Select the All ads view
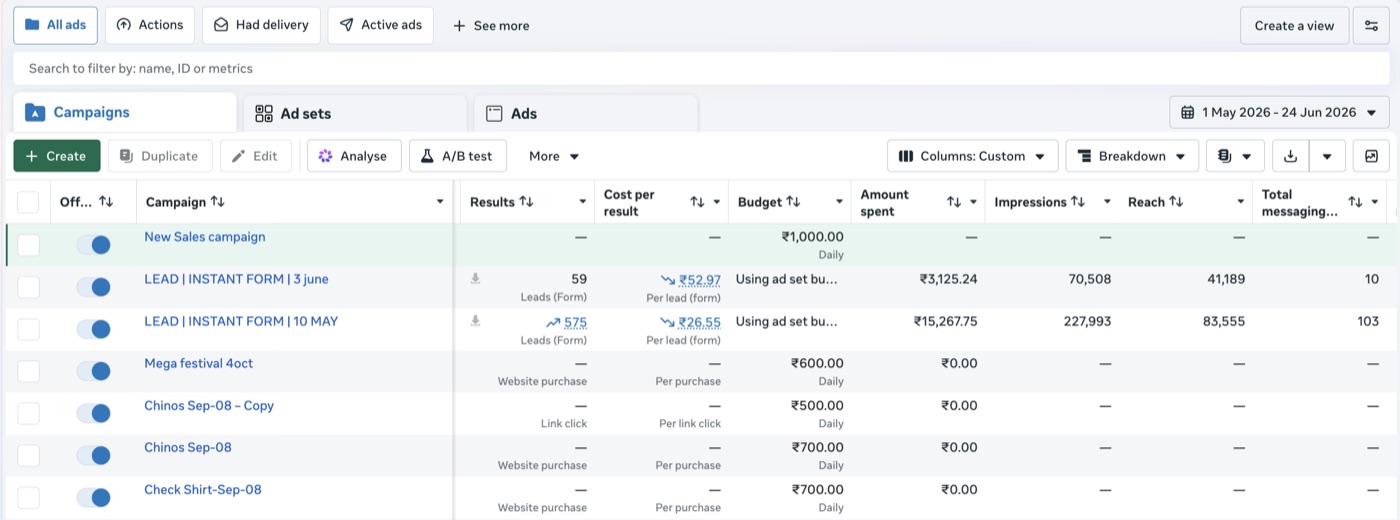Image resolution: width=1400 pixels, height=520 pixels. pyautogui.click(x=55, y=25)
